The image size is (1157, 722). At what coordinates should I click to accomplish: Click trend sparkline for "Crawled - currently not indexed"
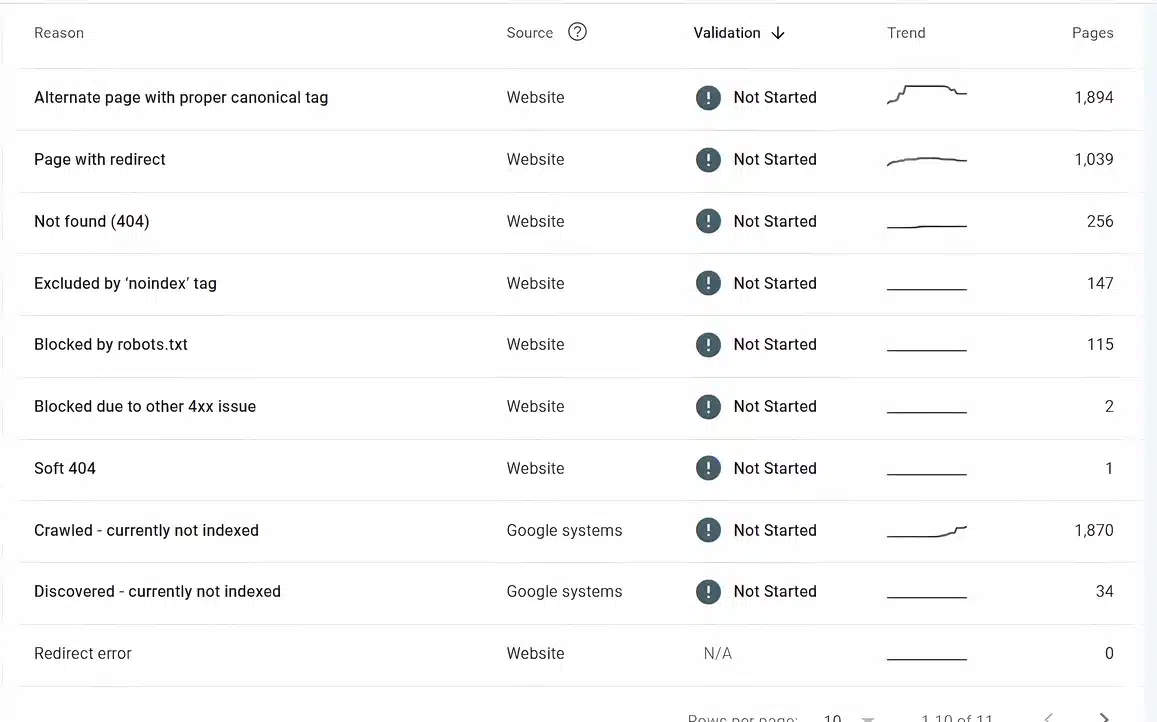[926, 531]
